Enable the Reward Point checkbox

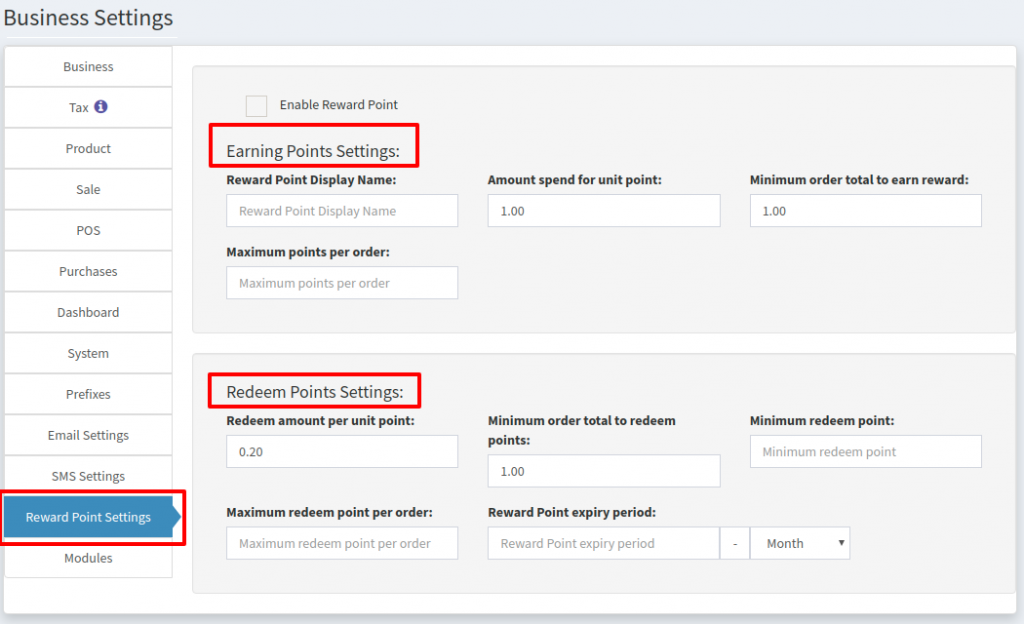[256, 105]
